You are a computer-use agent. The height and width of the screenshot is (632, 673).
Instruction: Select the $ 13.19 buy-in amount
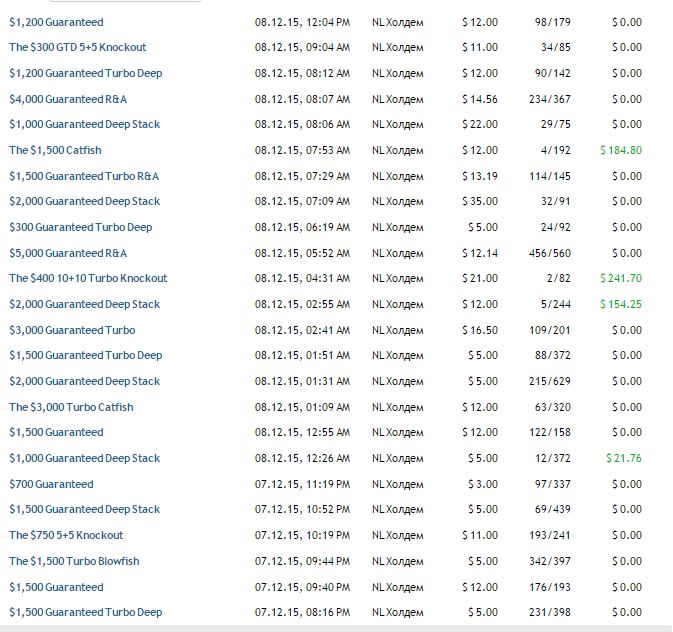480,176
